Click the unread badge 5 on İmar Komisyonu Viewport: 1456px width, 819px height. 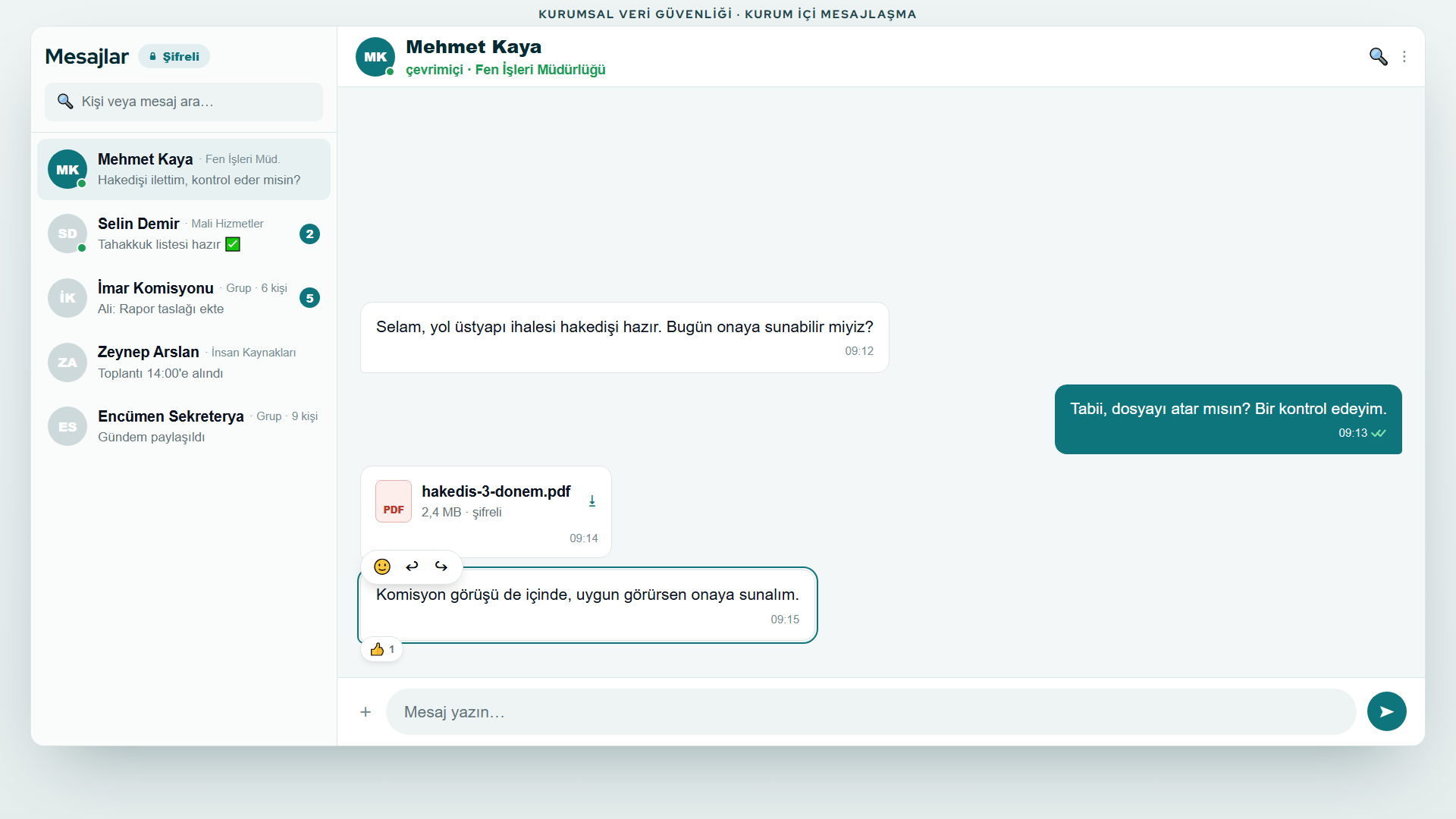(x=309, y=298)
